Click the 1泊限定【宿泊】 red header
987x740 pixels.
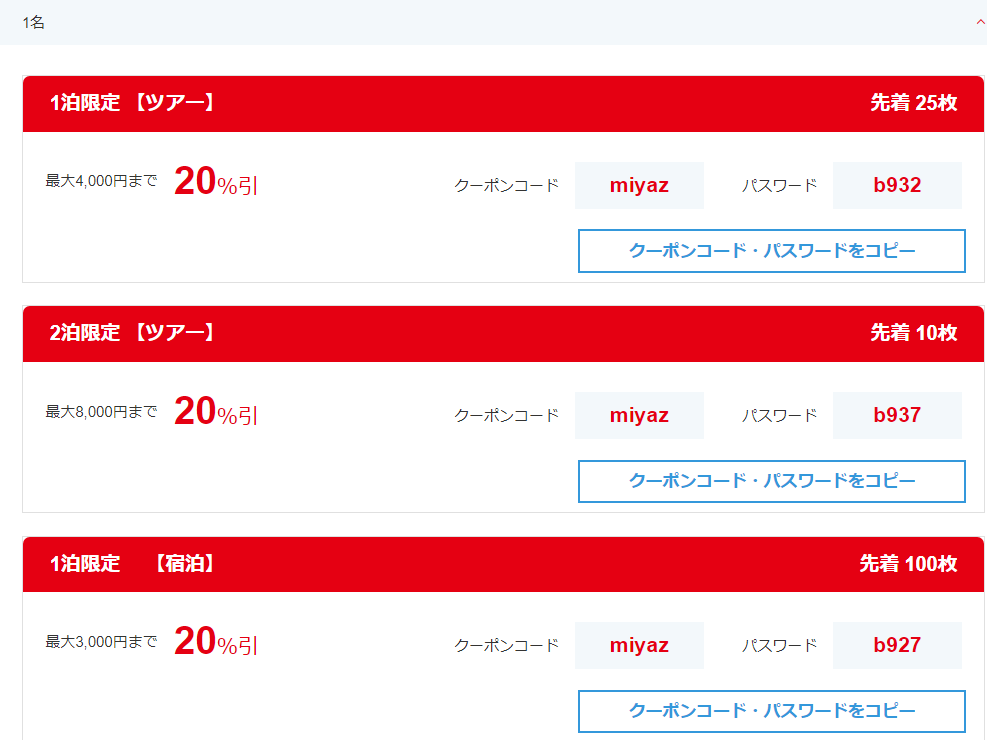point(503,564)
